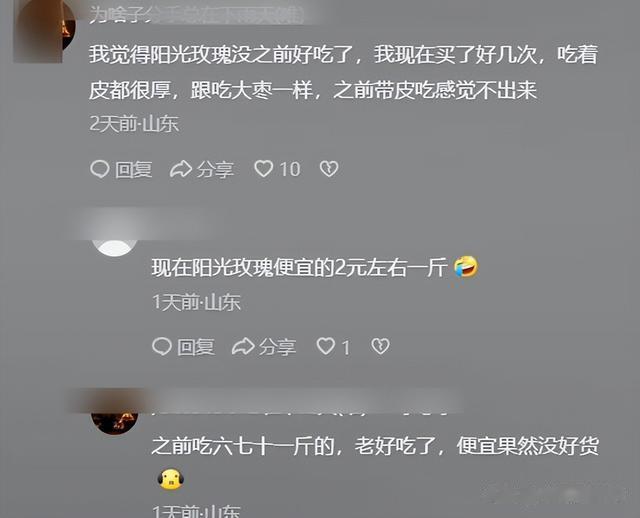Select comment text starting 我觉得阳光玫瑰

click(x=343, y=72)
